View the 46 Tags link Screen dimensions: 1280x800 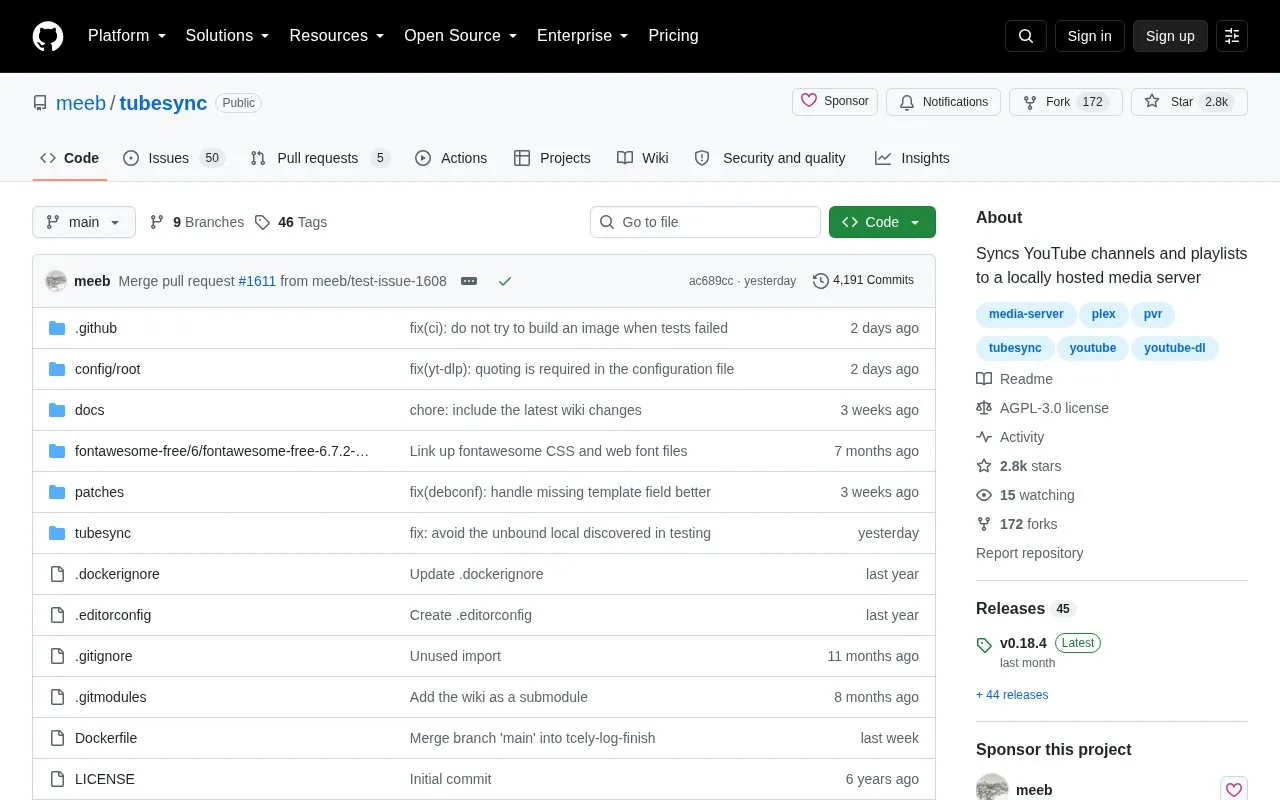pos(291,222)
